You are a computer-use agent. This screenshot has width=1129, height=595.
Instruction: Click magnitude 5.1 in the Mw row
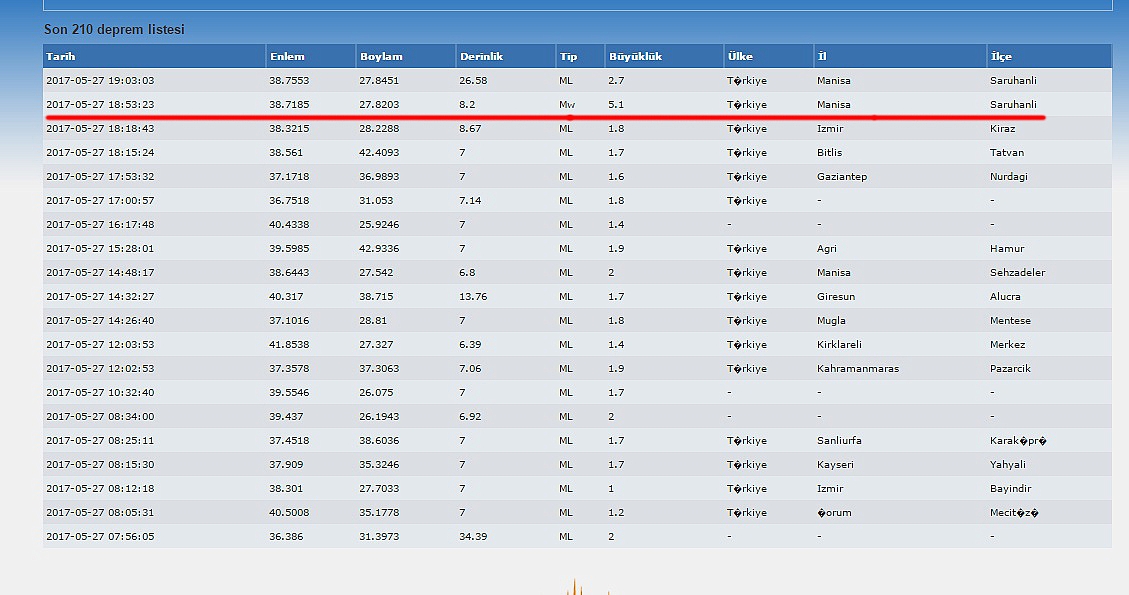click(616, 104)
